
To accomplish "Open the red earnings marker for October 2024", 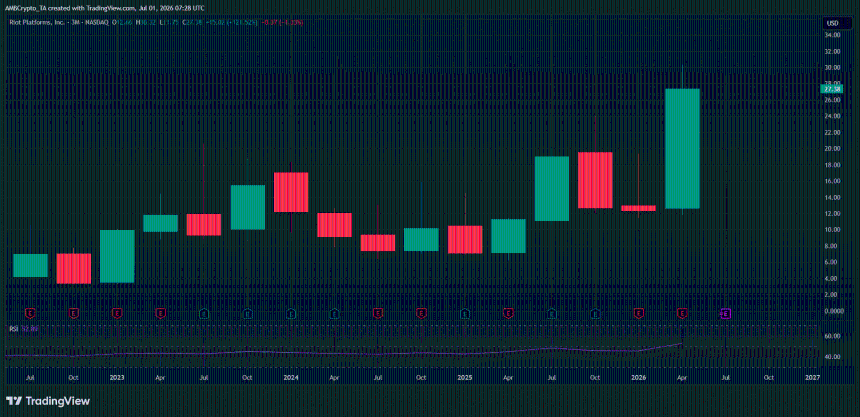I will coord(421,313).
